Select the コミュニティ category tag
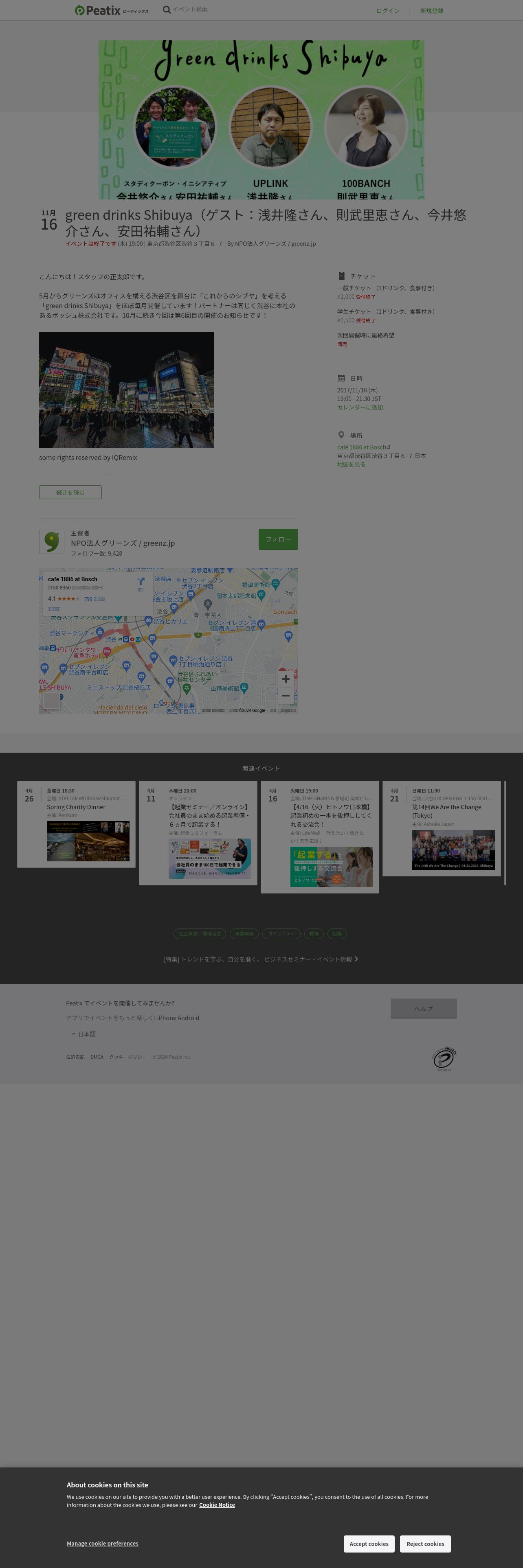 (x=281, y=933)
